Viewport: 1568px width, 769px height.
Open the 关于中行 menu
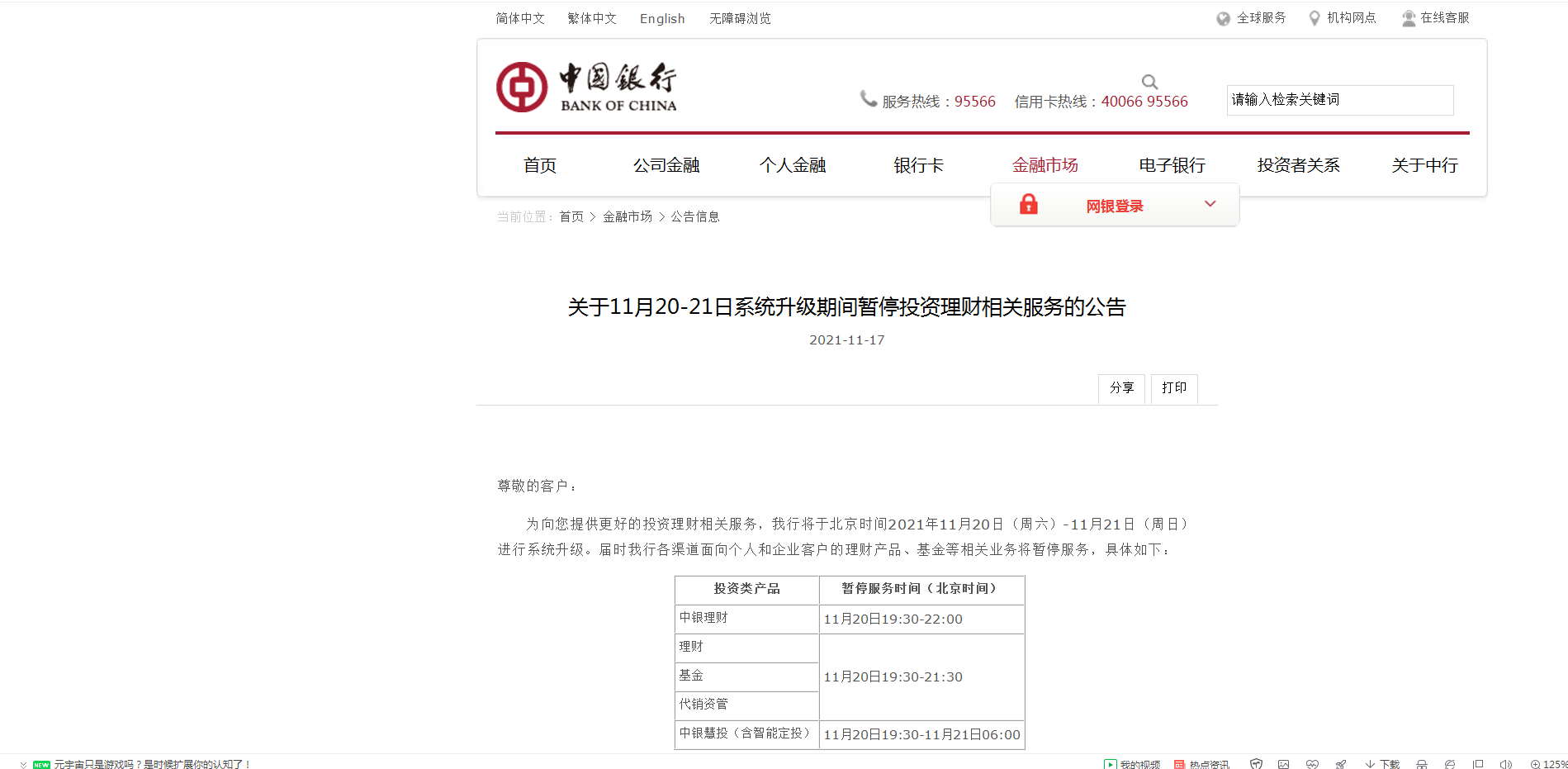coord(1424,165)
